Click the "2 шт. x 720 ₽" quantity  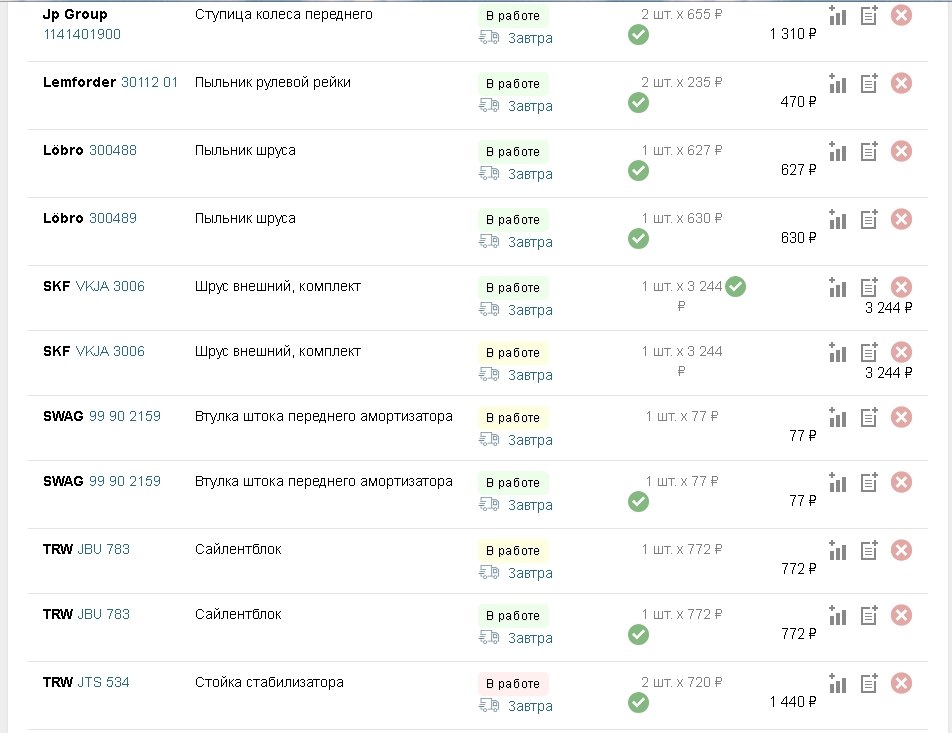(x=682, y=682)
